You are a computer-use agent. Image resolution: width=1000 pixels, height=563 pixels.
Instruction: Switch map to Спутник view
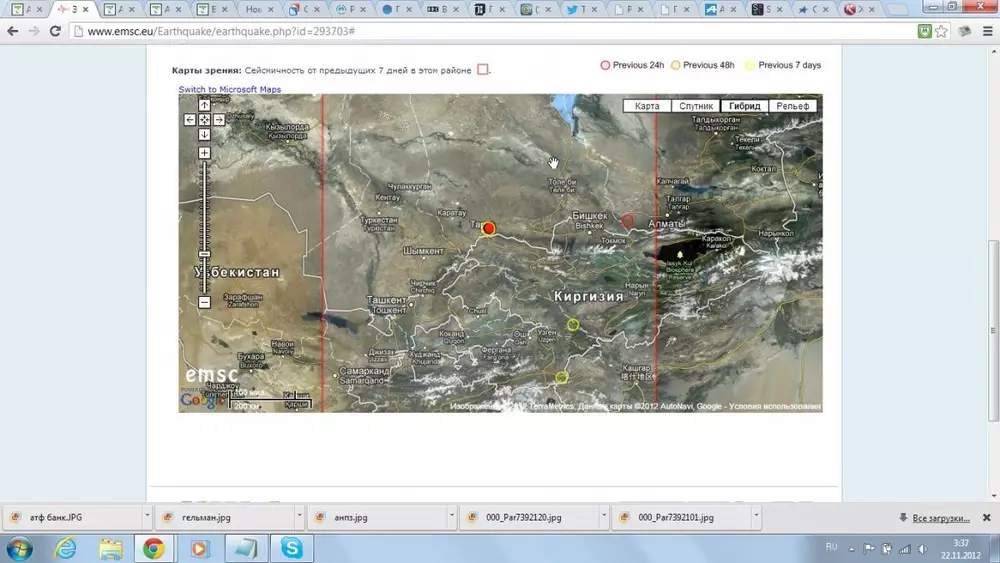pyautogui.click(x=696, y=106)
